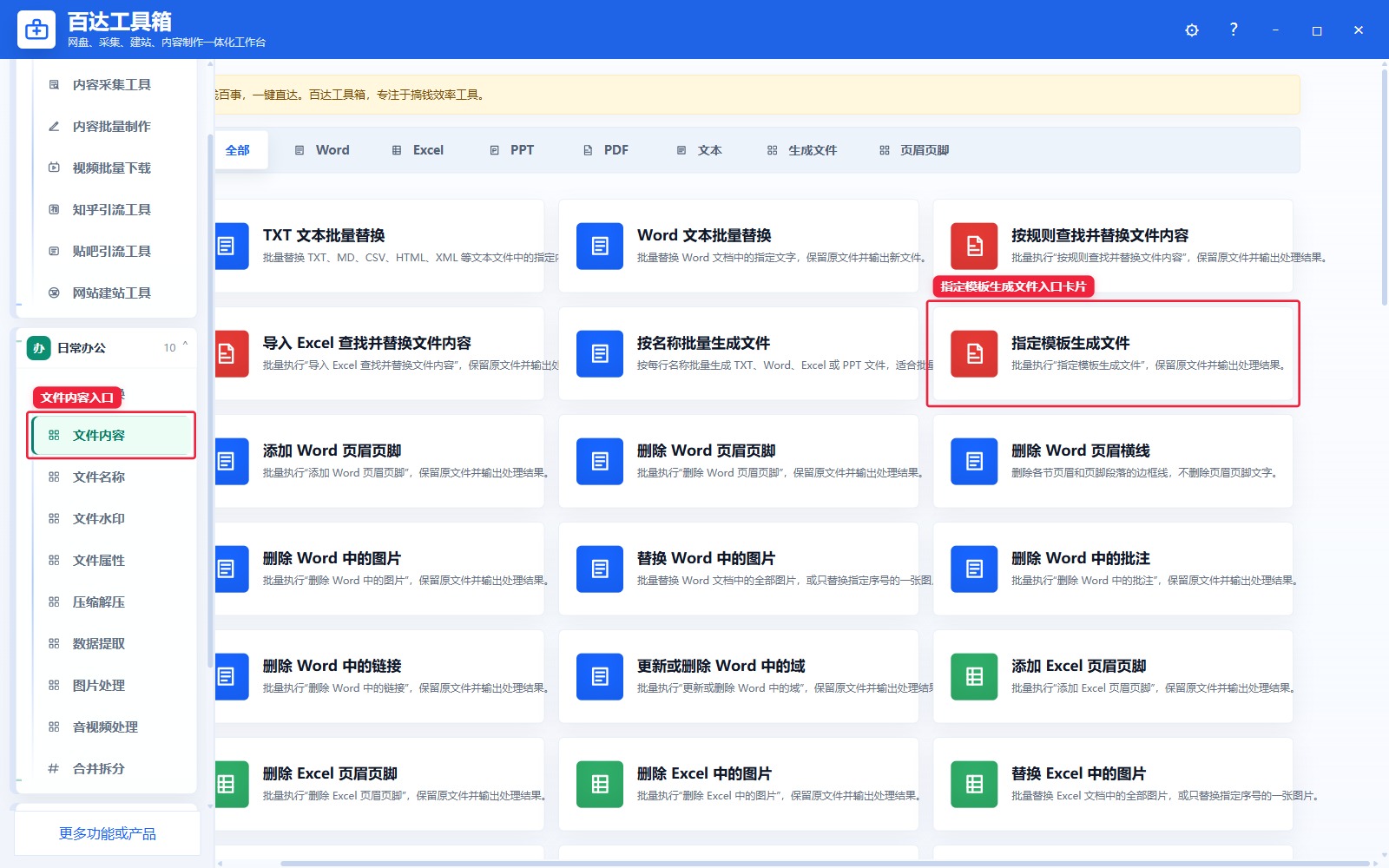Open settings via the gear icon
This screenshot has height=868, width=1389.
pyautogui.click(x=1192, y=30)
